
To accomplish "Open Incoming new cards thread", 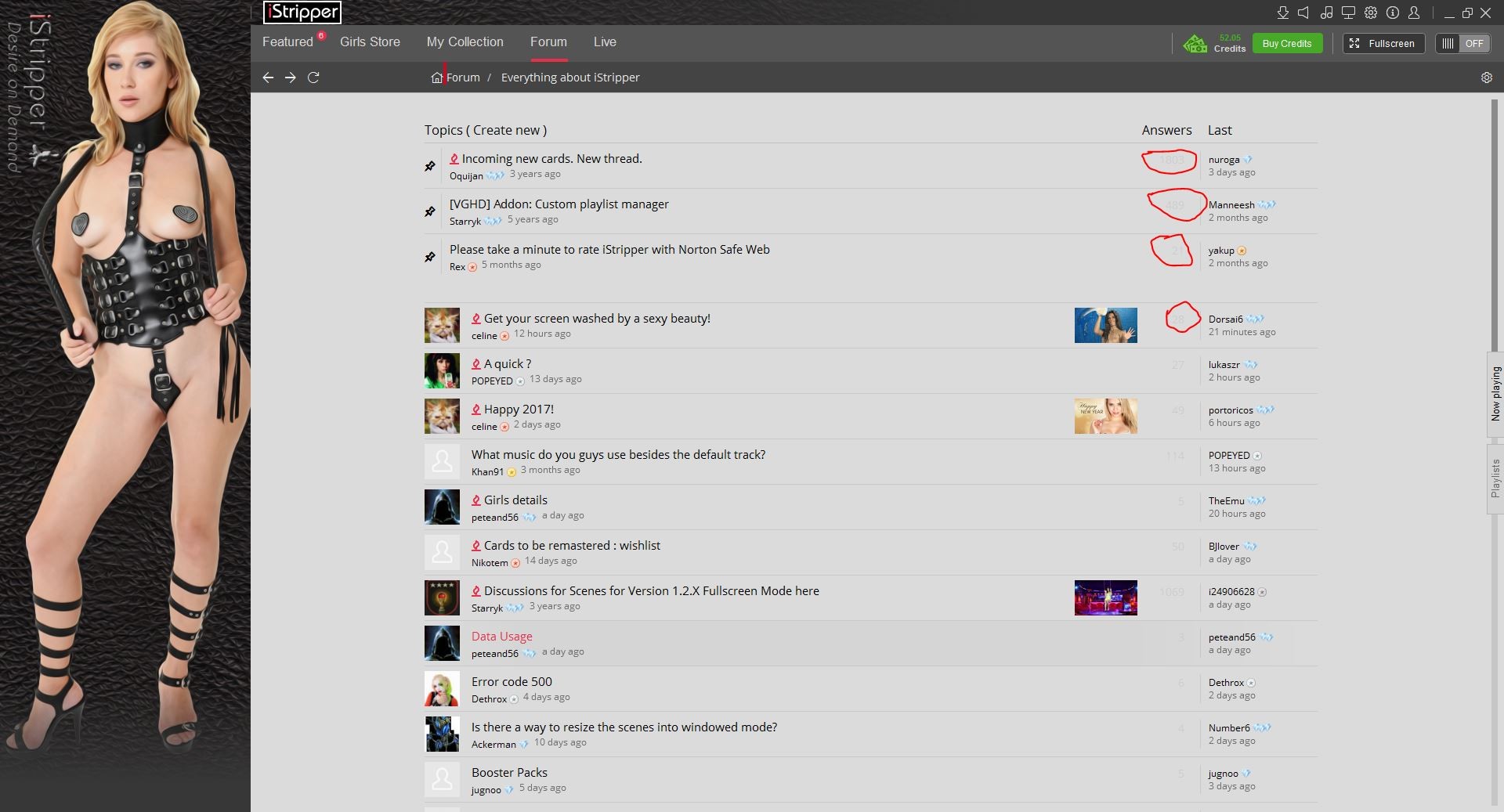I will coord(552,159).
